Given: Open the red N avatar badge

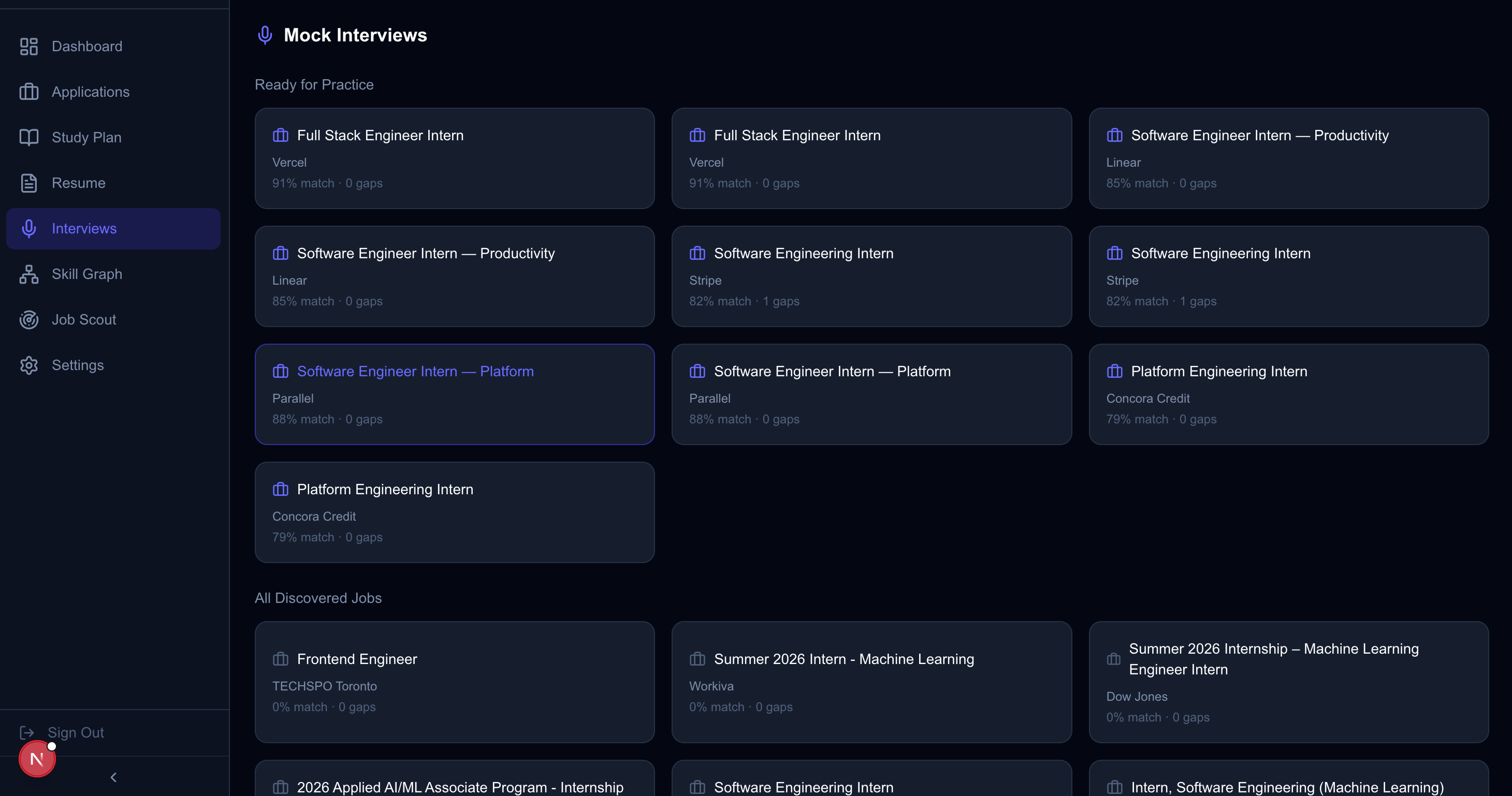Looking at the screenshot, I should coord(37,759).
